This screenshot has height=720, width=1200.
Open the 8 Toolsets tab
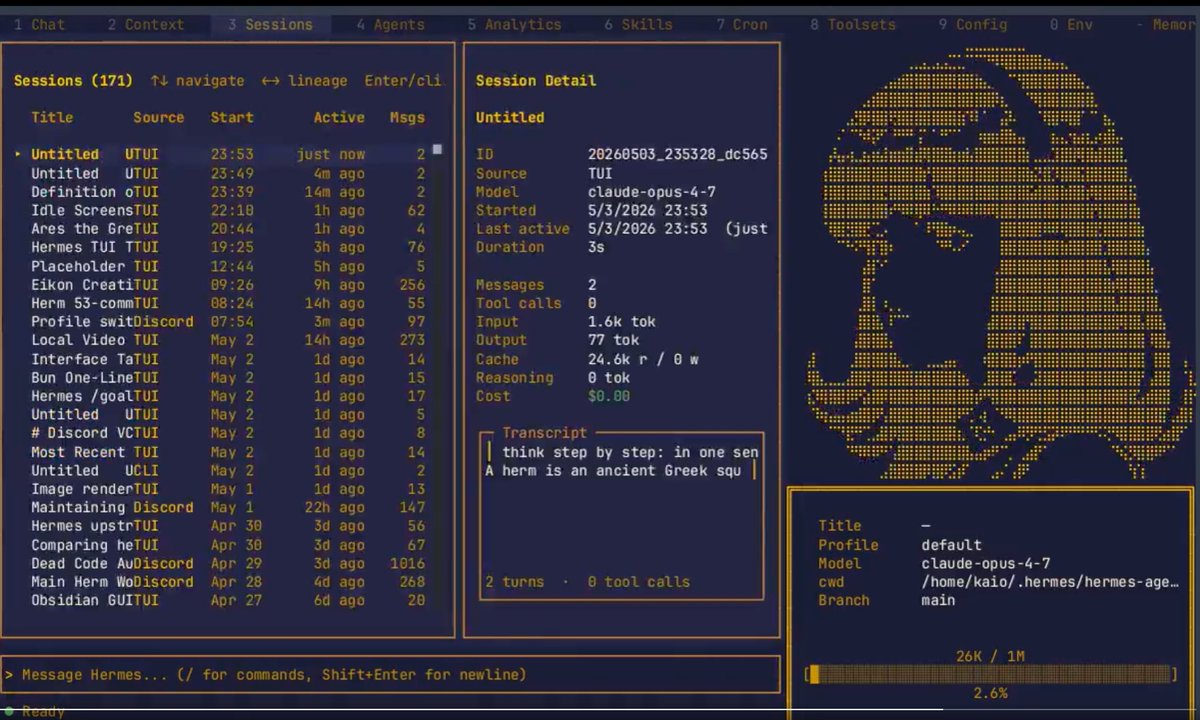tap(853, 24)
